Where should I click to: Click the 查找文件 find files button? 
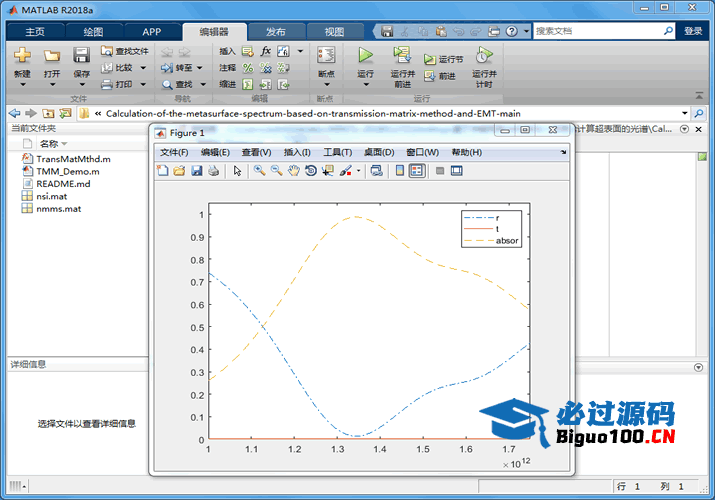pyautogui.click(x=125, y=51)
